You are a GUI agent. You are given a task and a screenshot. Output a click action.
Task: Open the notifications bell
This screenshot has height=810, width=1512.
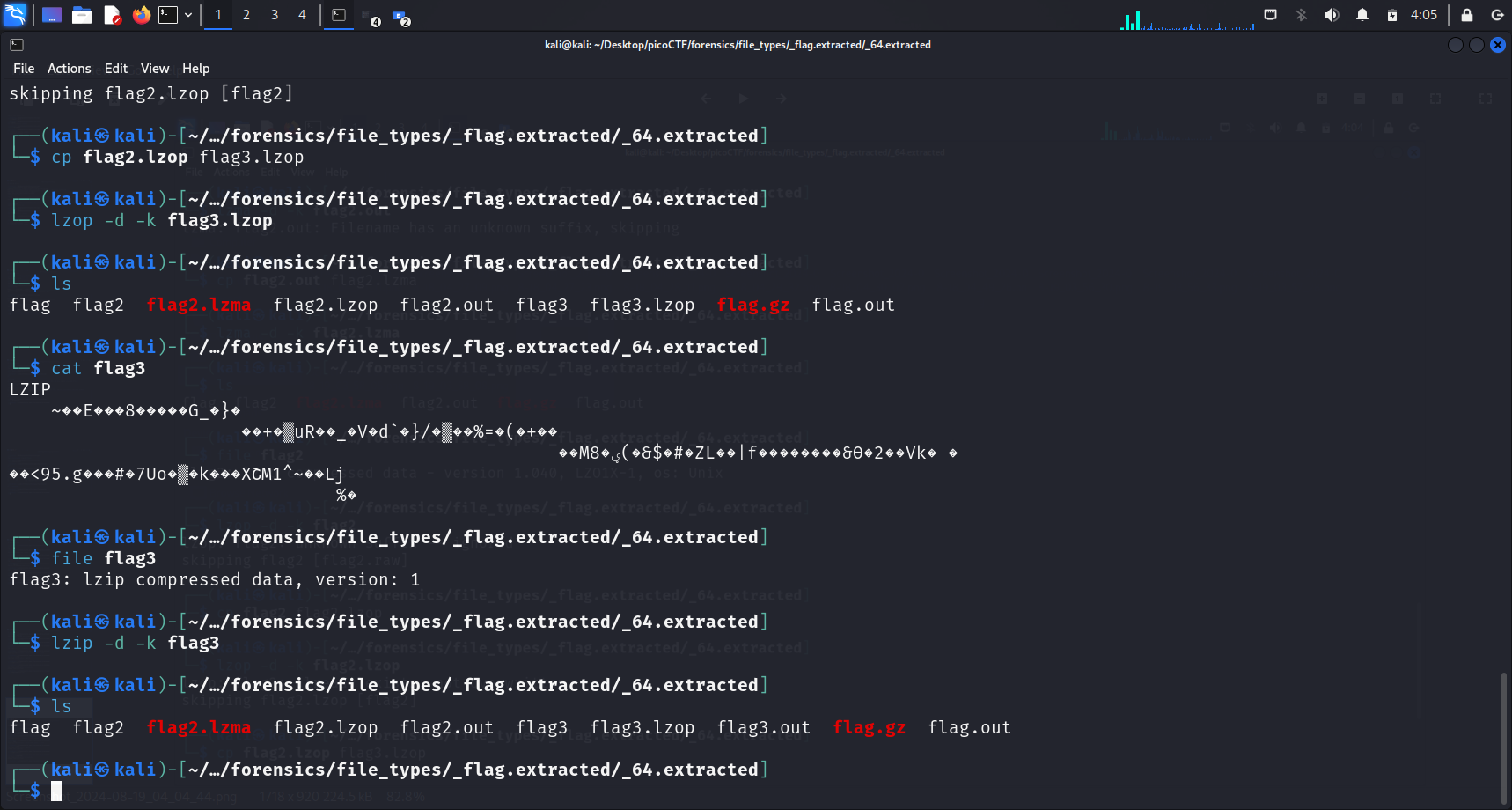[1362, 15]
